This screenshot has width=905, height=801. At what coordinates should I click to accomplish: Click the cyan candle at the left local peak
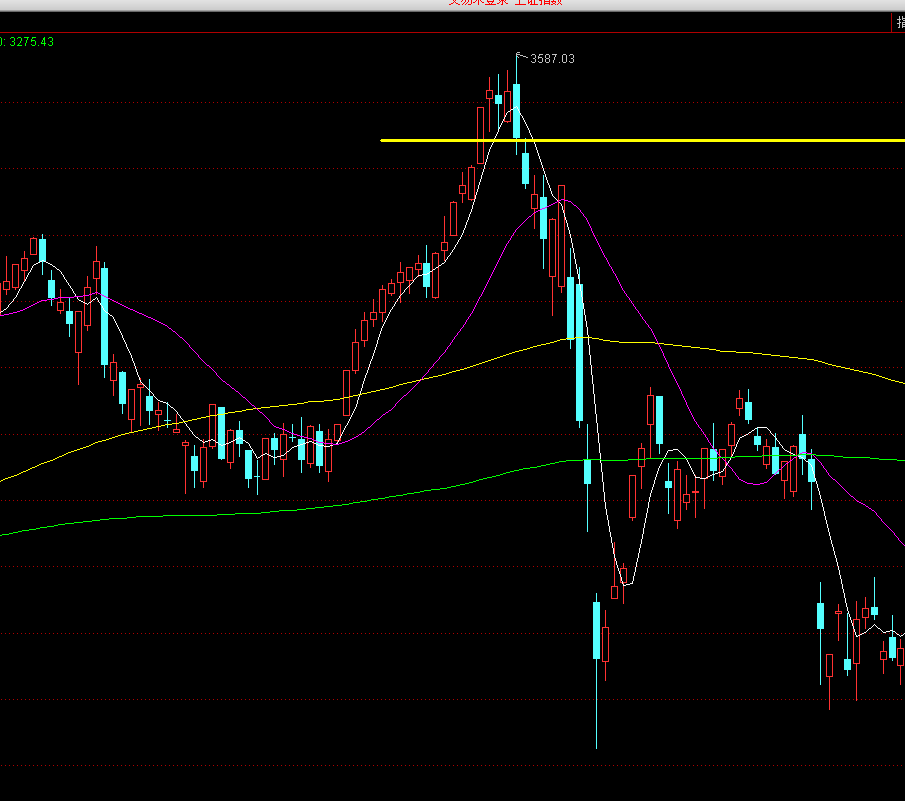tap(42, 248)
